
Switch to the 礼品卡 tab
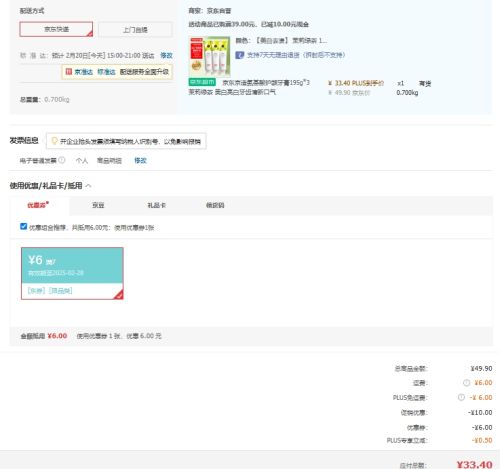[156, 205]
